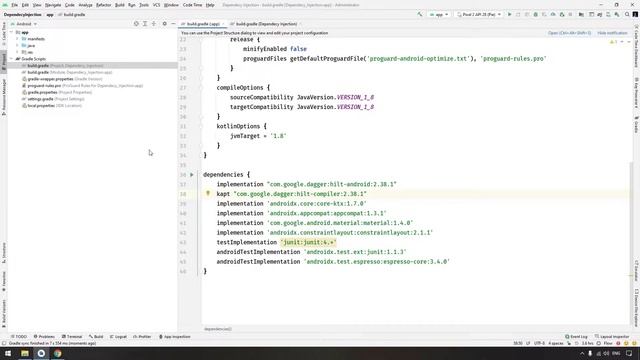640x360 pixels.
Task: Run the app with the green play button
Action: coord(509,14)
